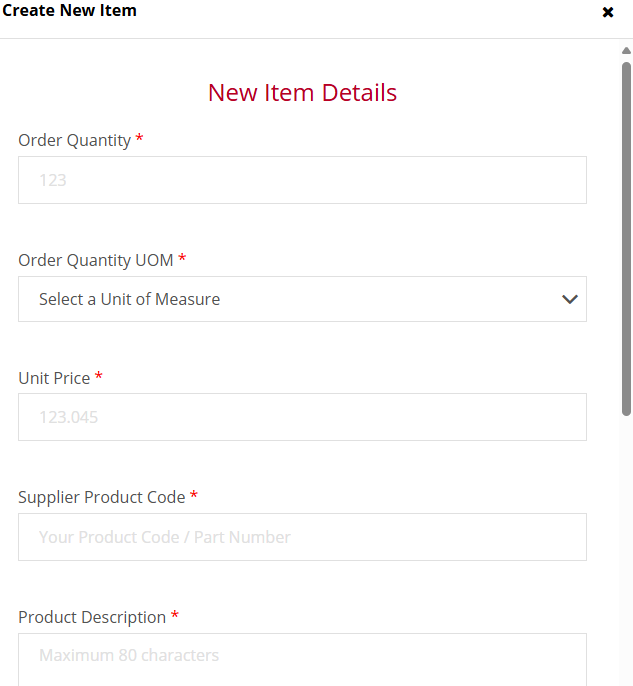Click the required asterisk next to Unit Price
Viewport: 633px width, 686px height.
pyautogui.click(x=98, y=376)
